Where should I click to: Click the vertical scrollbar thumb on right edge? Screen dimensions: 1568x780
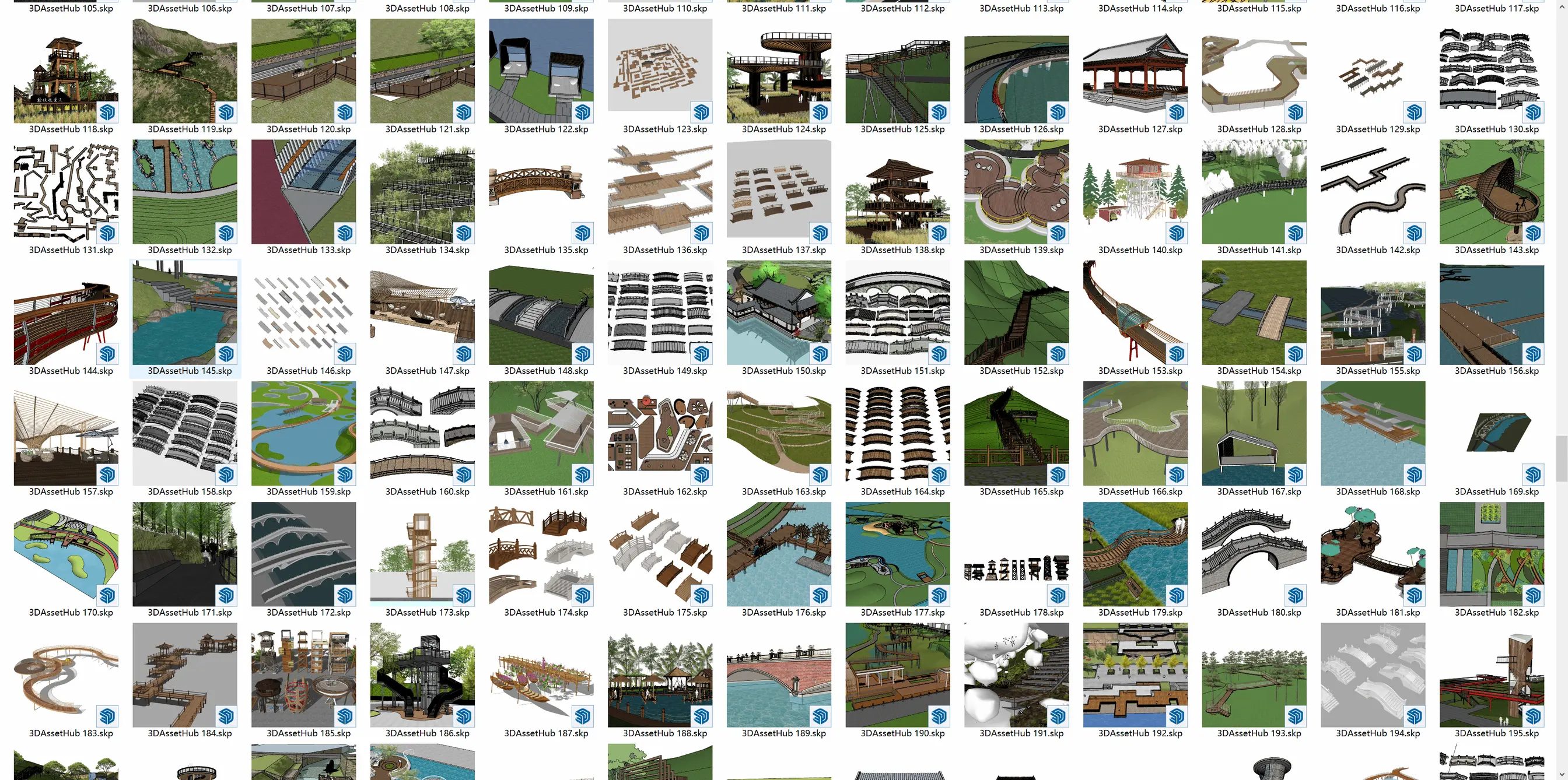(x=1562, y=458)
